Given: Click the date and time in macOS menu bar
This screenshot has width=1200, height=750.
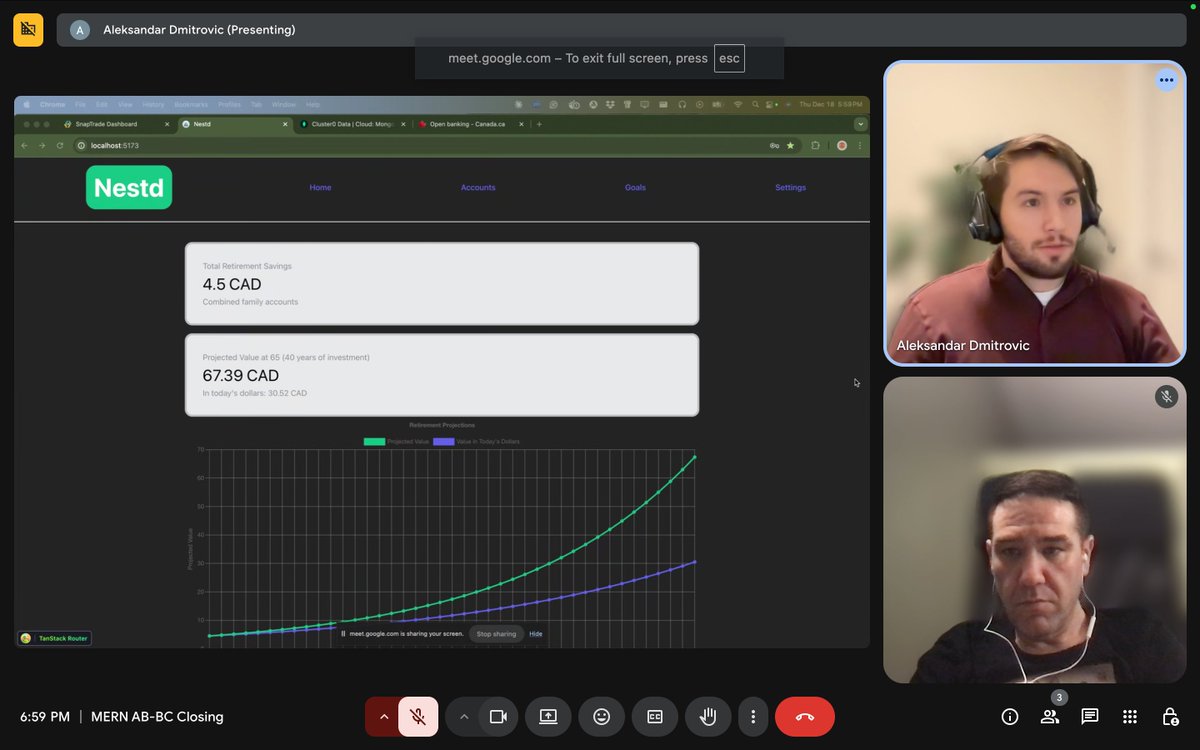Looking at the screenshot, I should click(830, 104).
